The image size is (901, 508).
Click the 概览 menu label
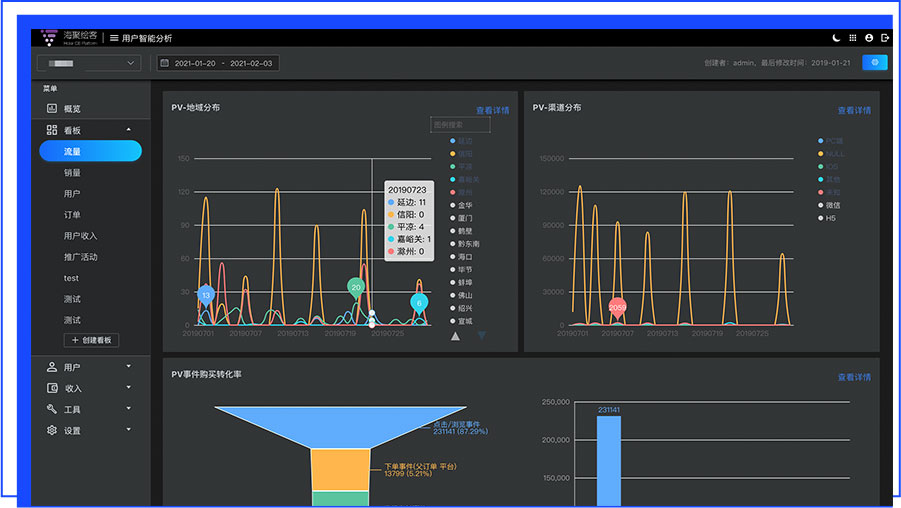[72, 109]
